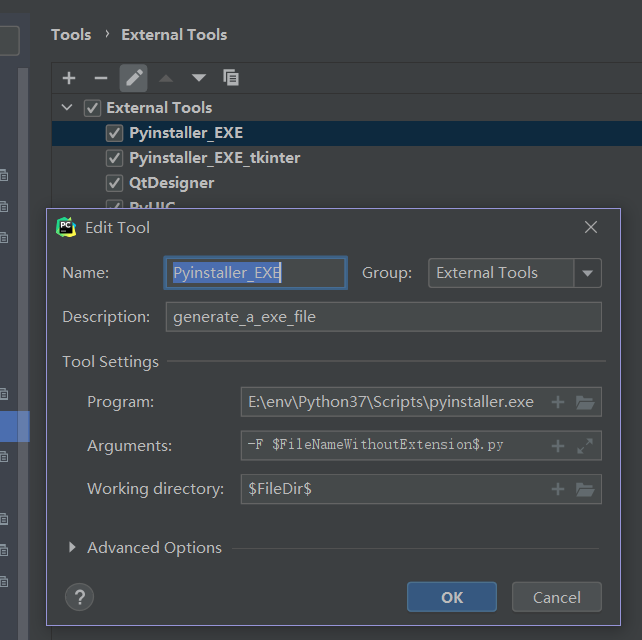Click the Move Down arrow icon
Viewport: 642px width, 640px height.
tap(199, 78)
